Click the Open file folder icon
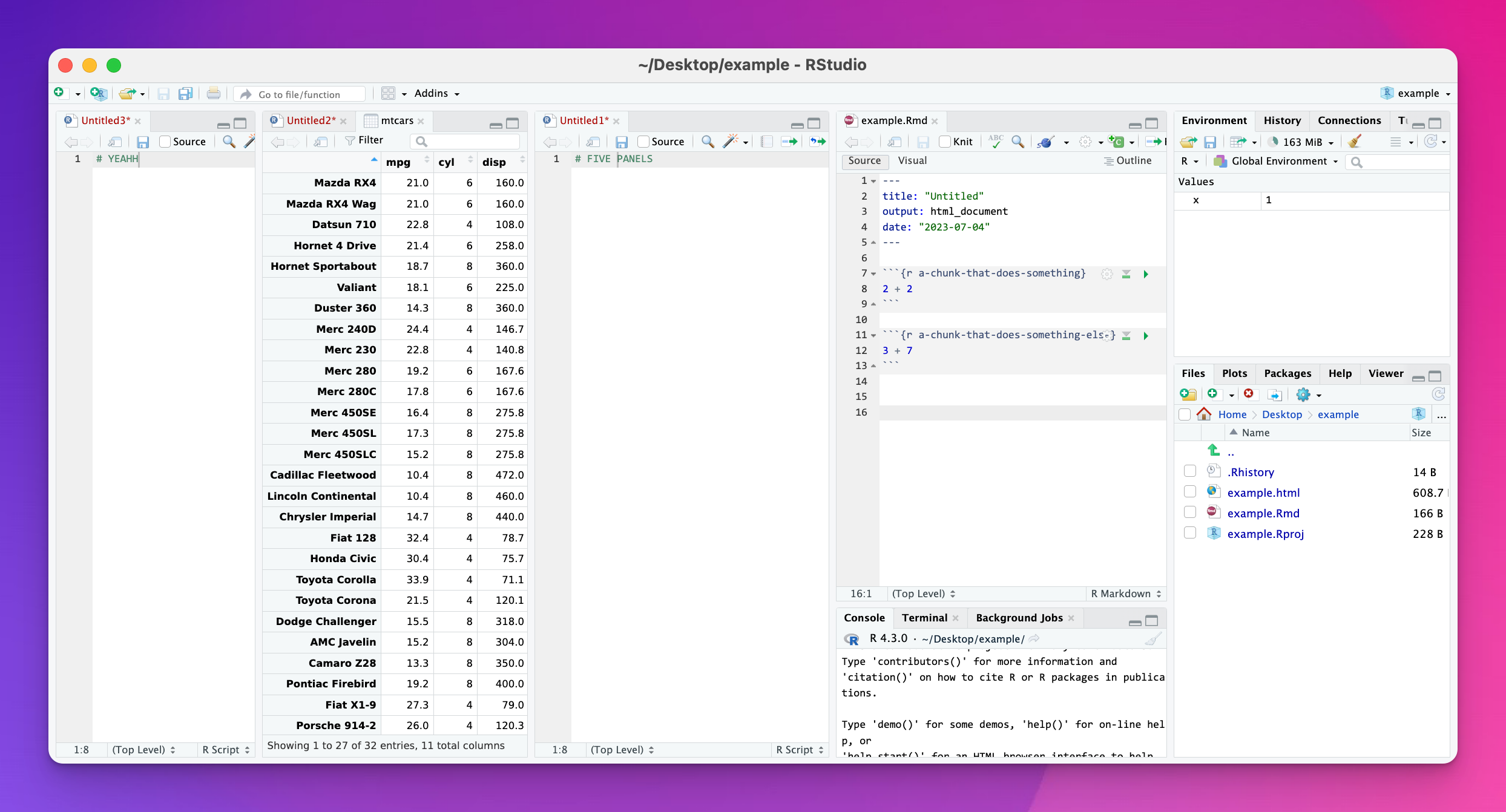The width and height of the screenshot is (1506, 812). pyautogui.click(x=127, y=94)
